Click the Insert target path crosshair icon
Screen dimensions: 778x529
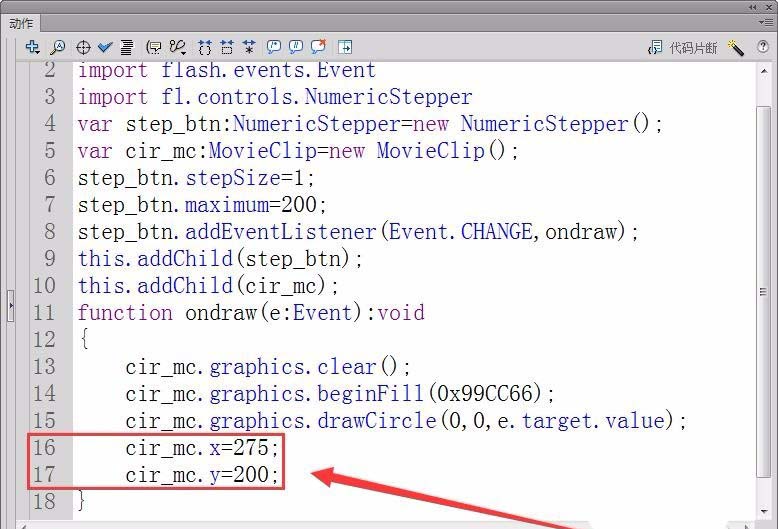[83, 48]
